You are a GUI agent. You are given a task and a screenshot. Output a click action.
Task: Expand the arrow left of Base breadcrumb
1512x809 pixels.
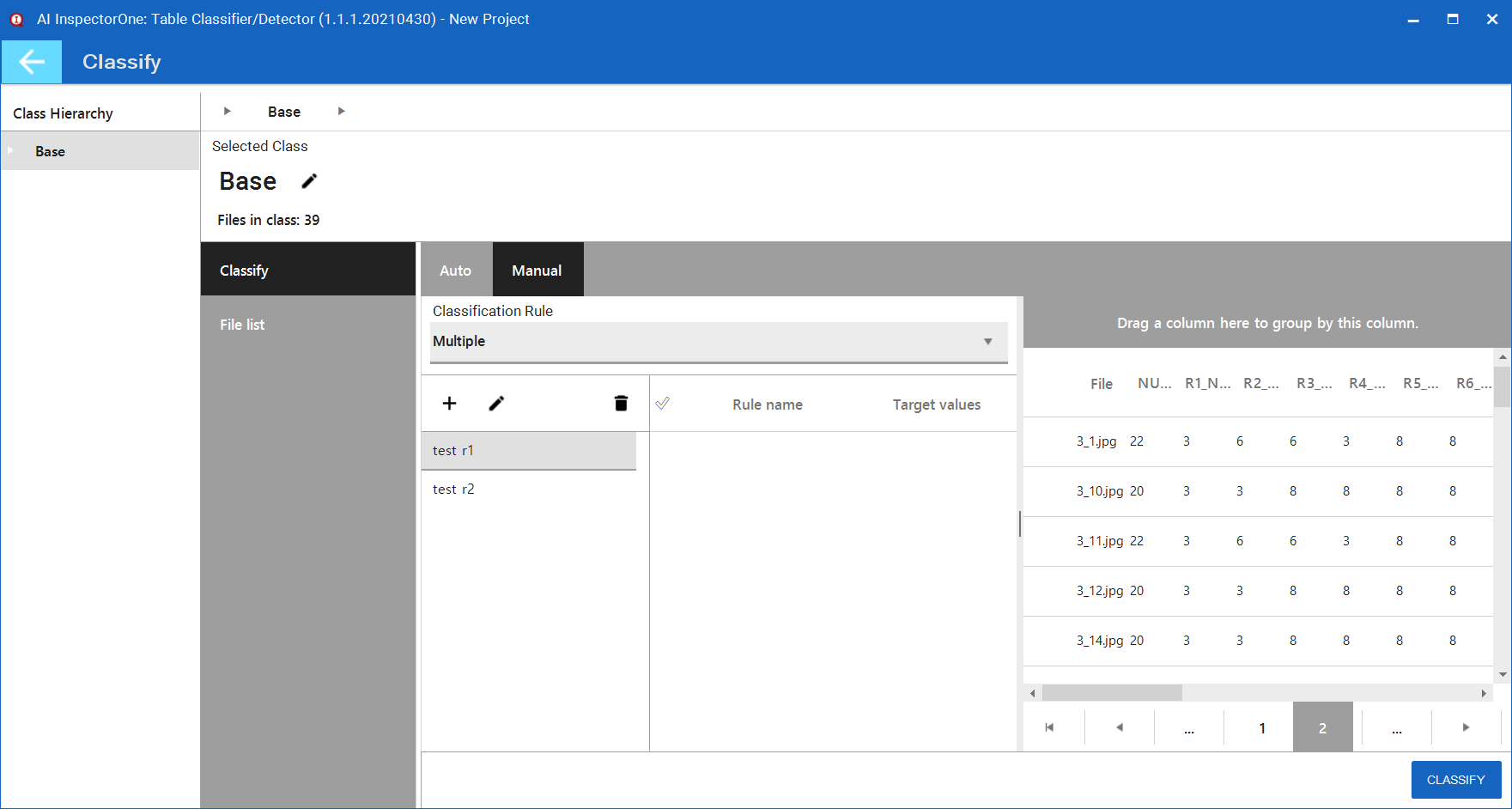click(227, 111)
